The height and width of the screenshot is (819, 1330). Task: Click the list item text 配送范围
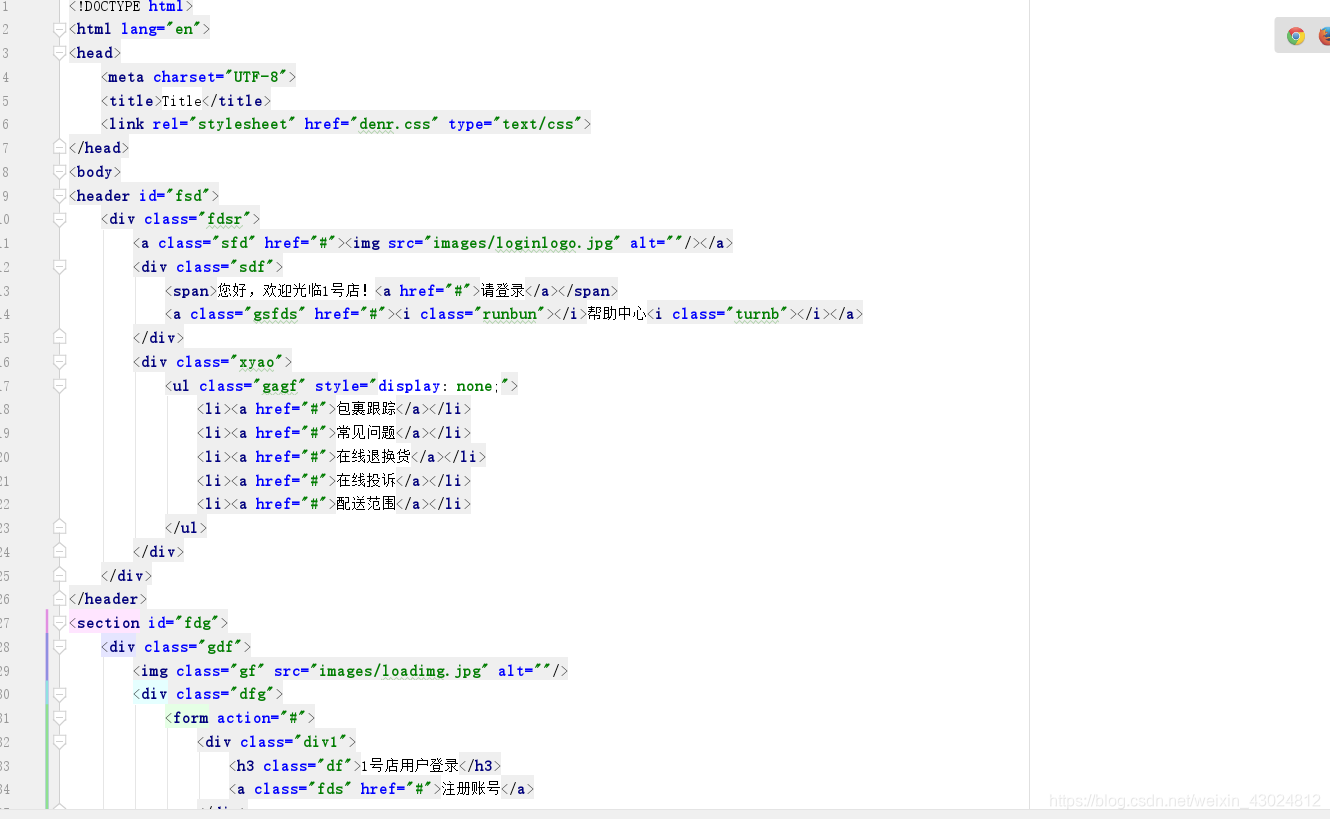(x=366, y=504)
